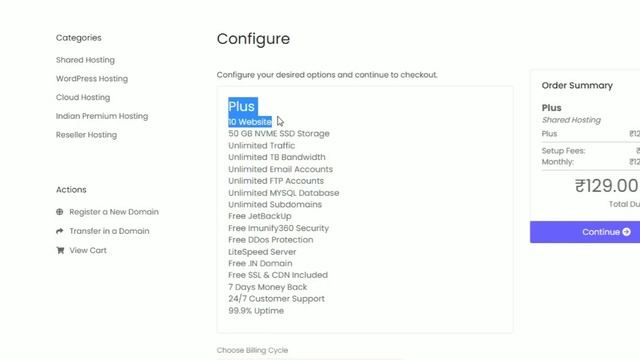Go to Indian Premium Hosting

pos(102,116)
